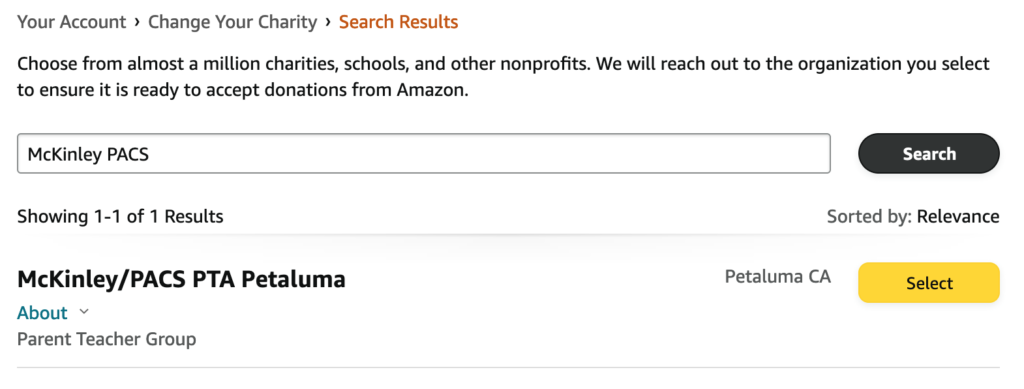The width and height of the screenshot is (1024, 389).
Task: Click the Search Results breadcrumb
Action: [x=398, y=22]
